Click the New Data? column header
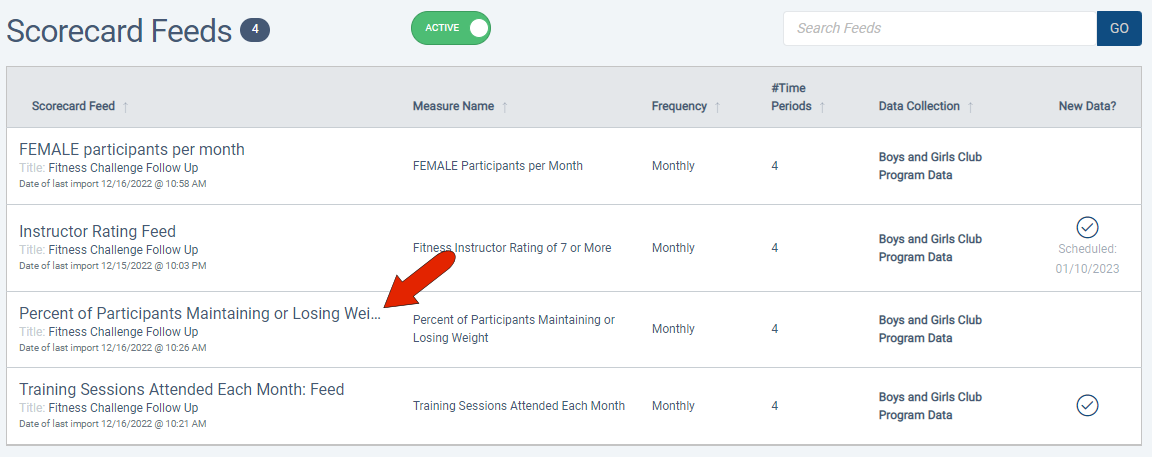This screenshot has width=1152, height=457. pyautogui.click(x=1087, y=106)
